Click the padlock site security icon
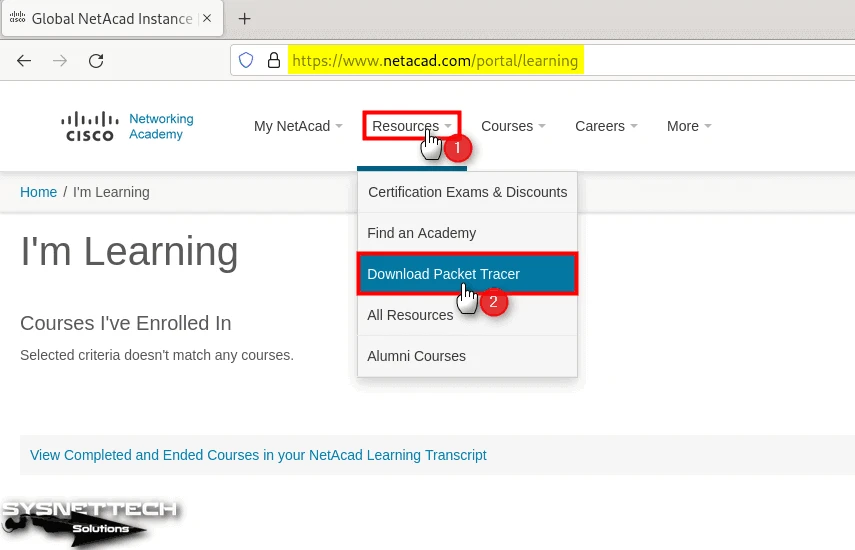The width and height of the screenshot is (855, 550). [273, 61]
